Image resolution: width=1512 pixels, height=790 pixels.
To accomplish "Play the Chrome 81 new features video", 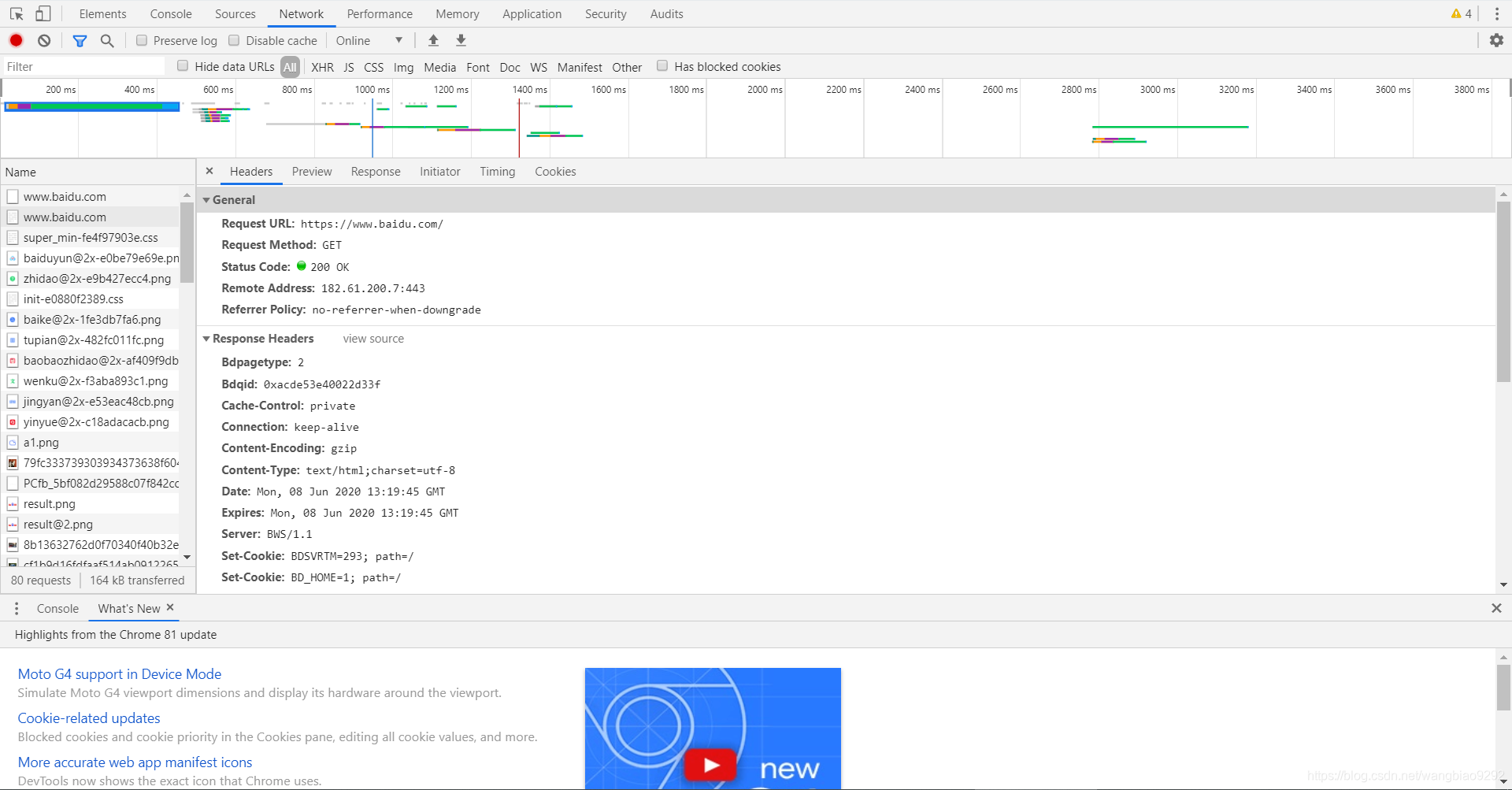I will click(711, 765).
